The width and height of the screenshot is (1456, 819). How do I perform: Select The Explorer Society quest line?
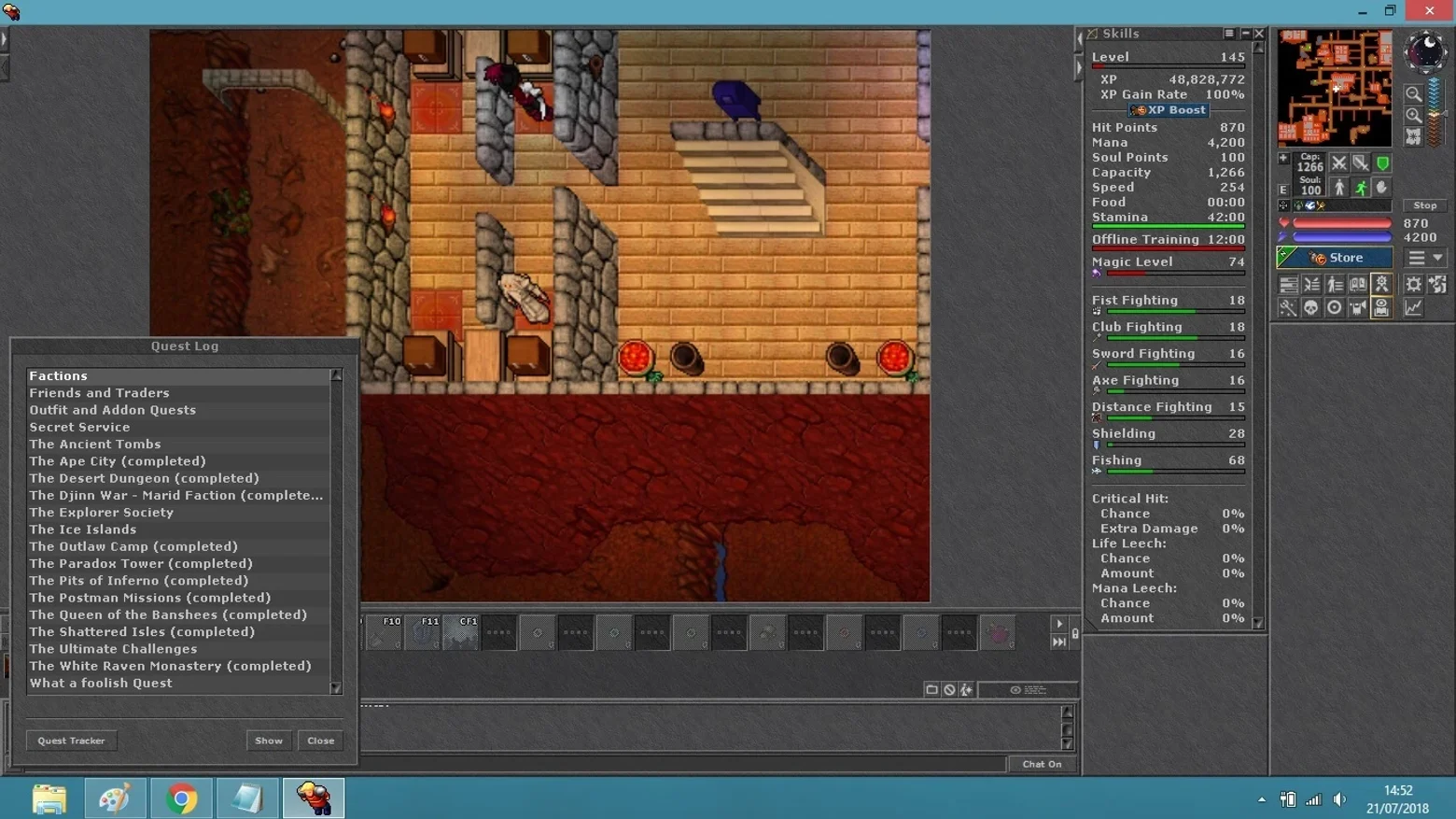pyautogui.click(x=178, y=513)
